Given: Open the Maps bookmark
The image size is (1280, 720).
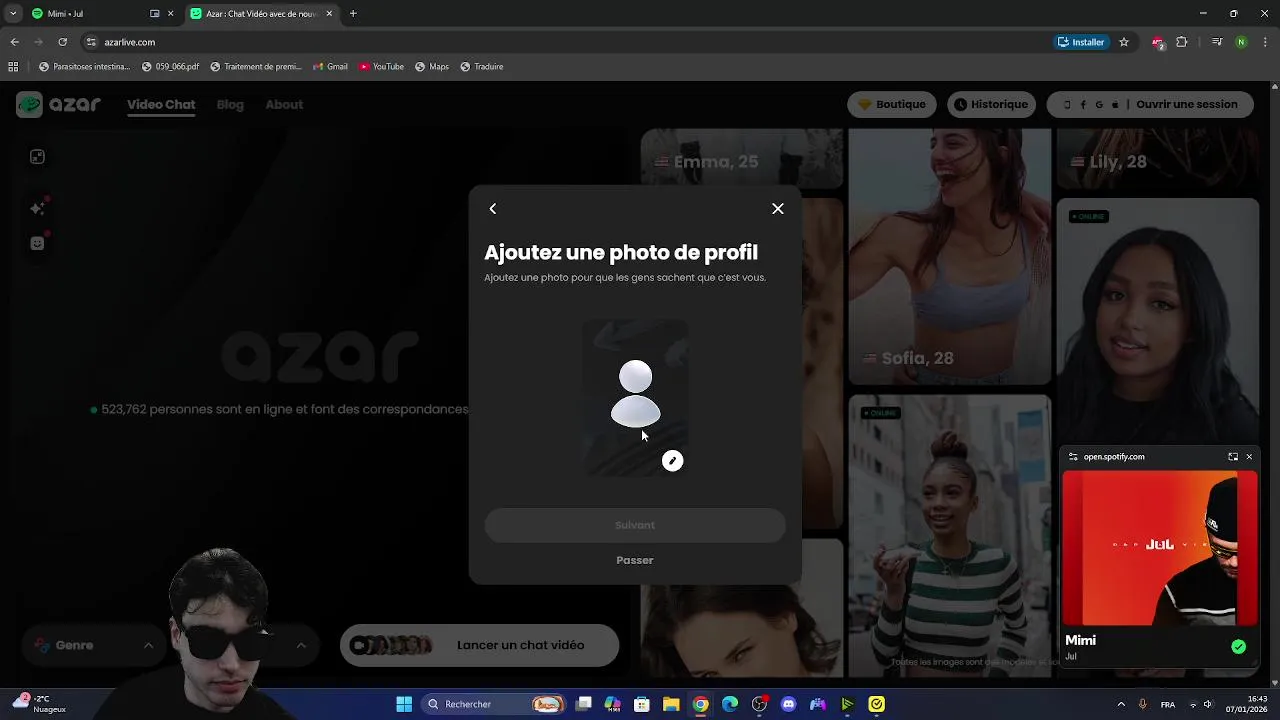Looking at the screenshot, I should [x=431, y=67].
